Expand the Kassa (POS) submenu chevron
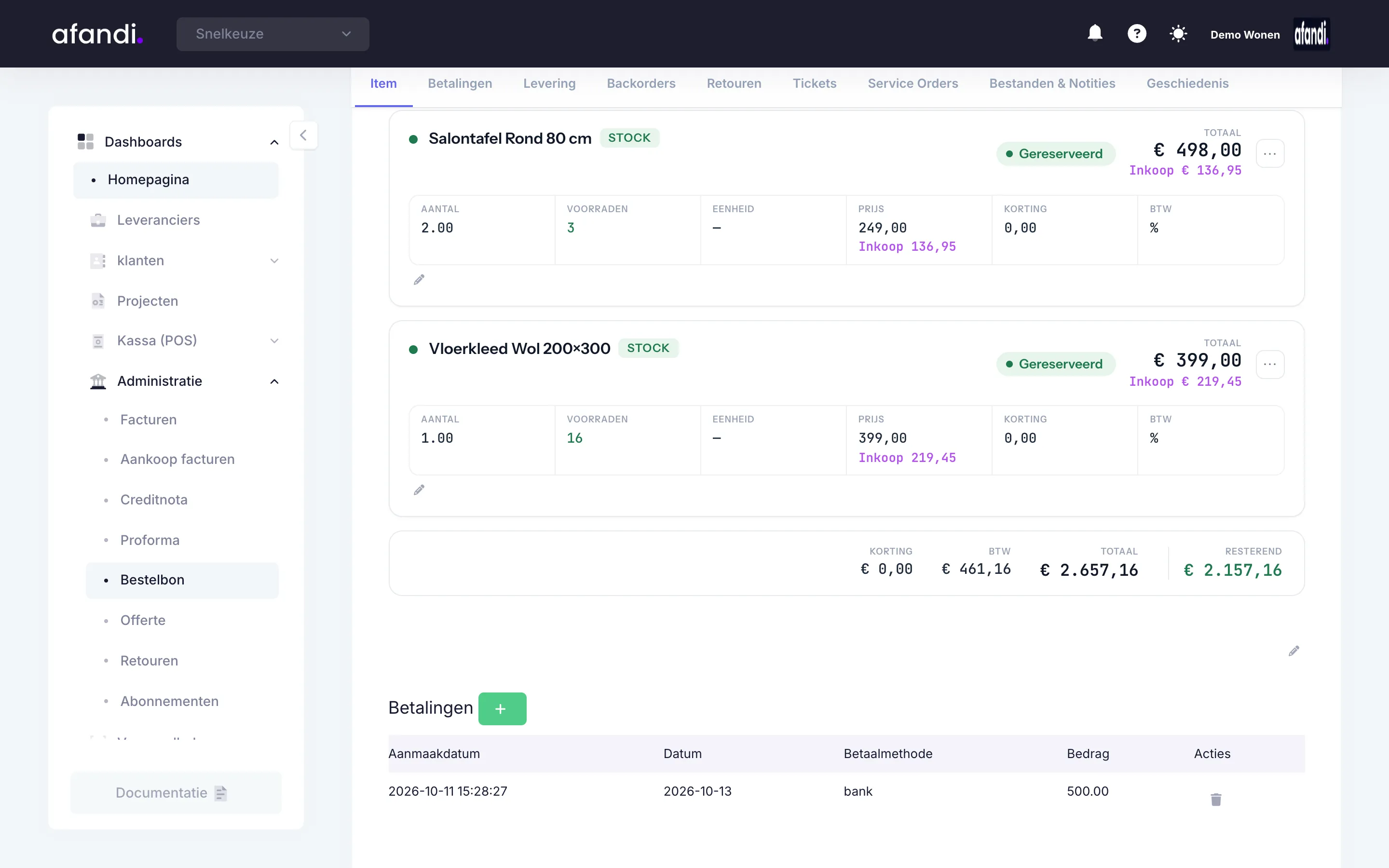1389x868 pixels. click(274, 341)
